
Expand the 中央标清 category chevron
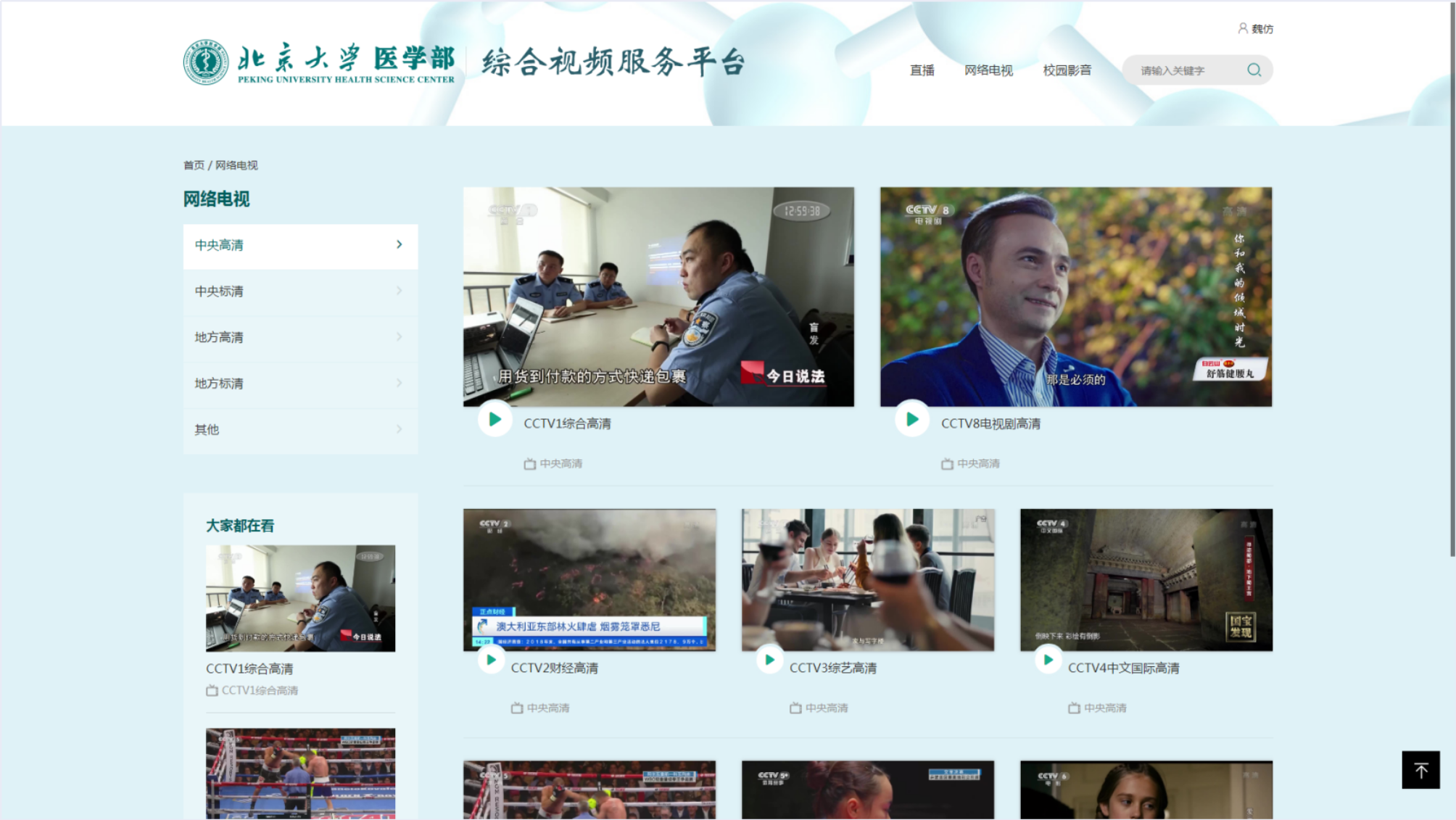pyautogui.click(x=399, y=291)
